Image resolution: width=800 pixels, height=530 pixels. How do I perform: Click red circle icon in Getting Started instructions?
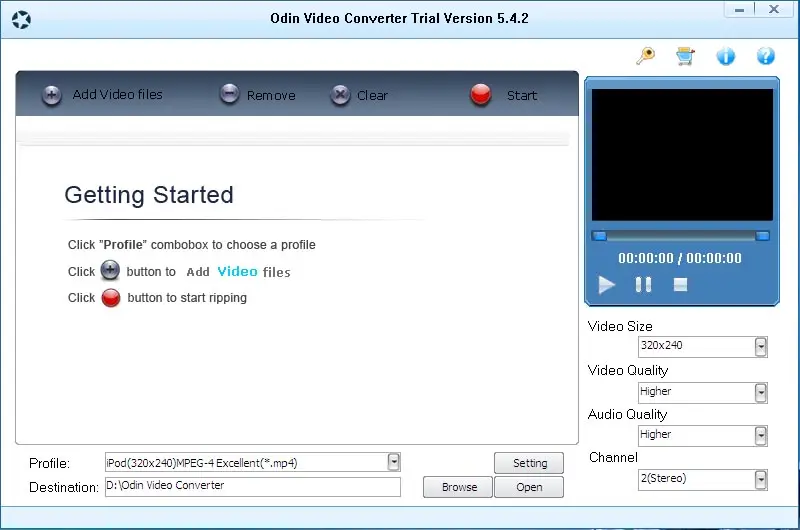point(111,298)
